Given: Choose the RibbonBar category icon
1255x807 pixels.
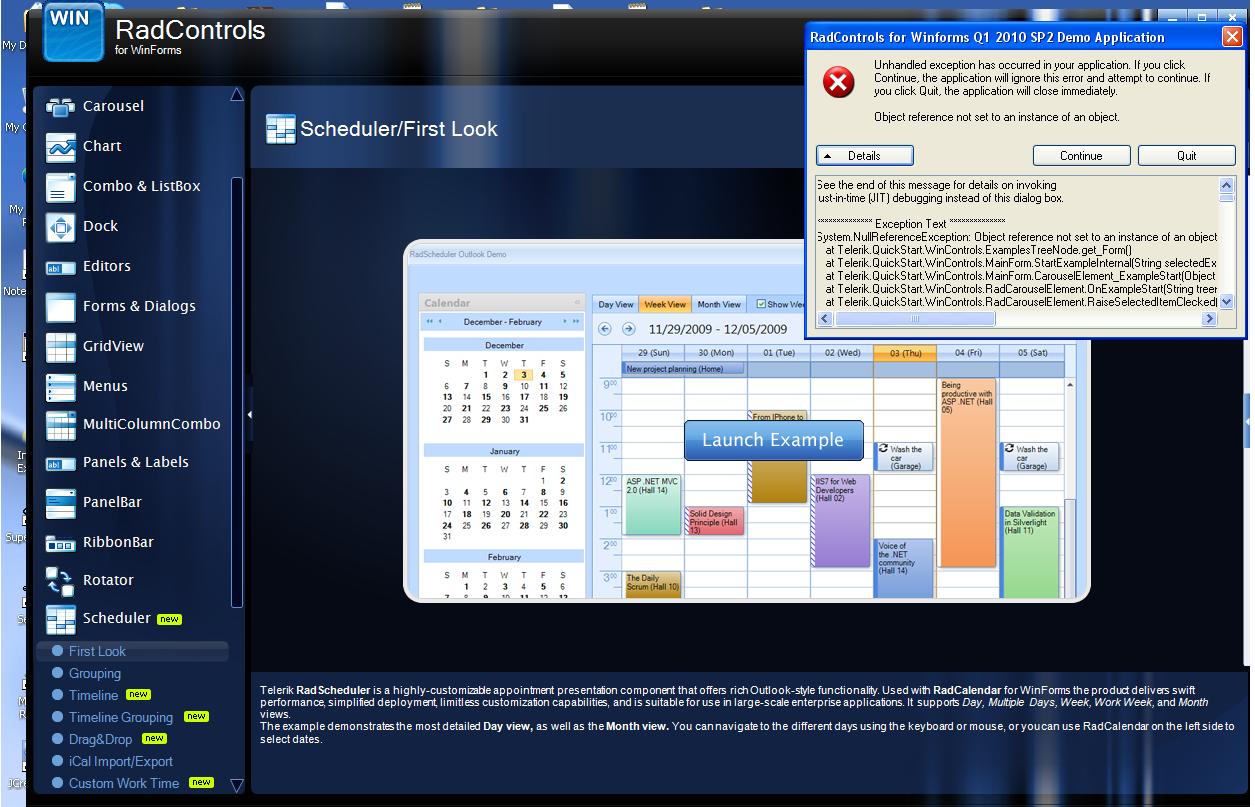Looking at the screenshot, I should coord(61,543).
